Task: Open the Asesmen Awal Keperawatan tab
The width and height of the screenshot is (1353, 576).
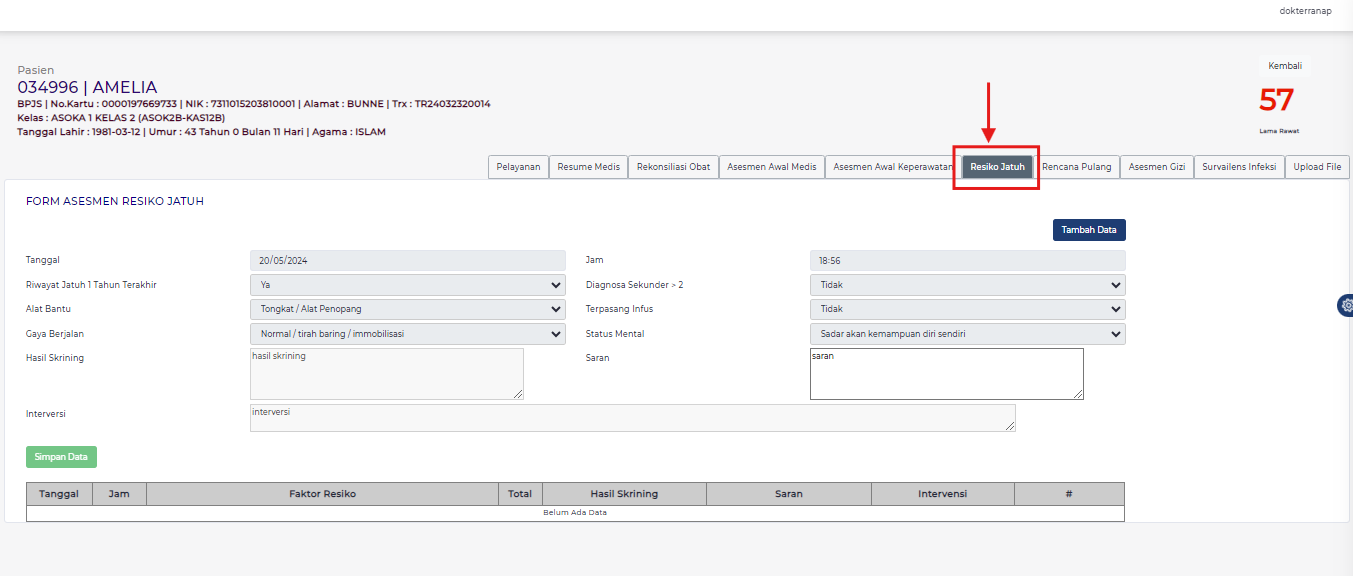Action: tap(892, 167)
